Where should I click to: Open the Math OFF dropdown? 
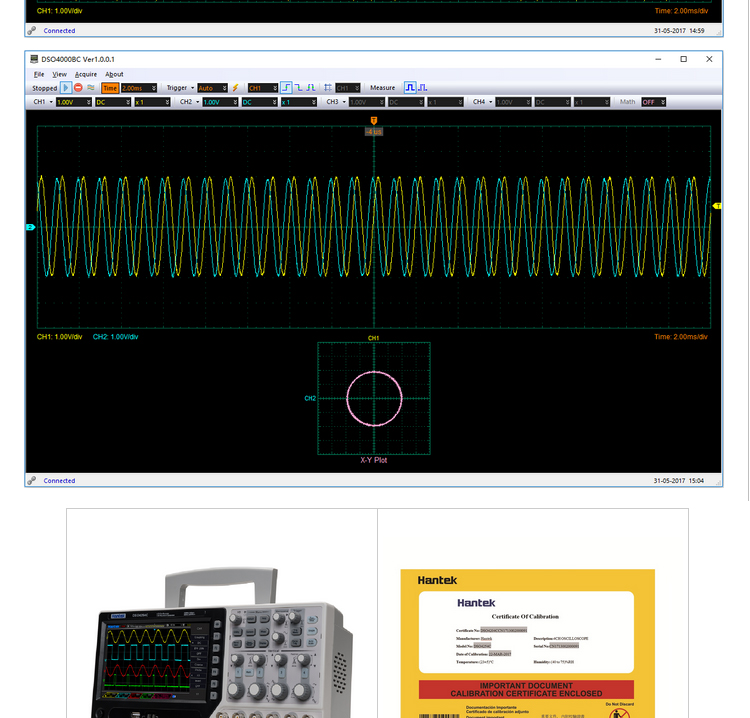(x=653, y=102)
